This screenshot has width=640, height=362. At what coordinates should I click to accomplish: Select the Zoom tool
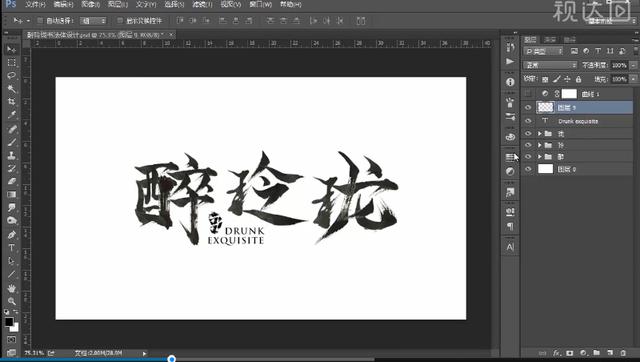pyautogui.click(x=11, y=301)
